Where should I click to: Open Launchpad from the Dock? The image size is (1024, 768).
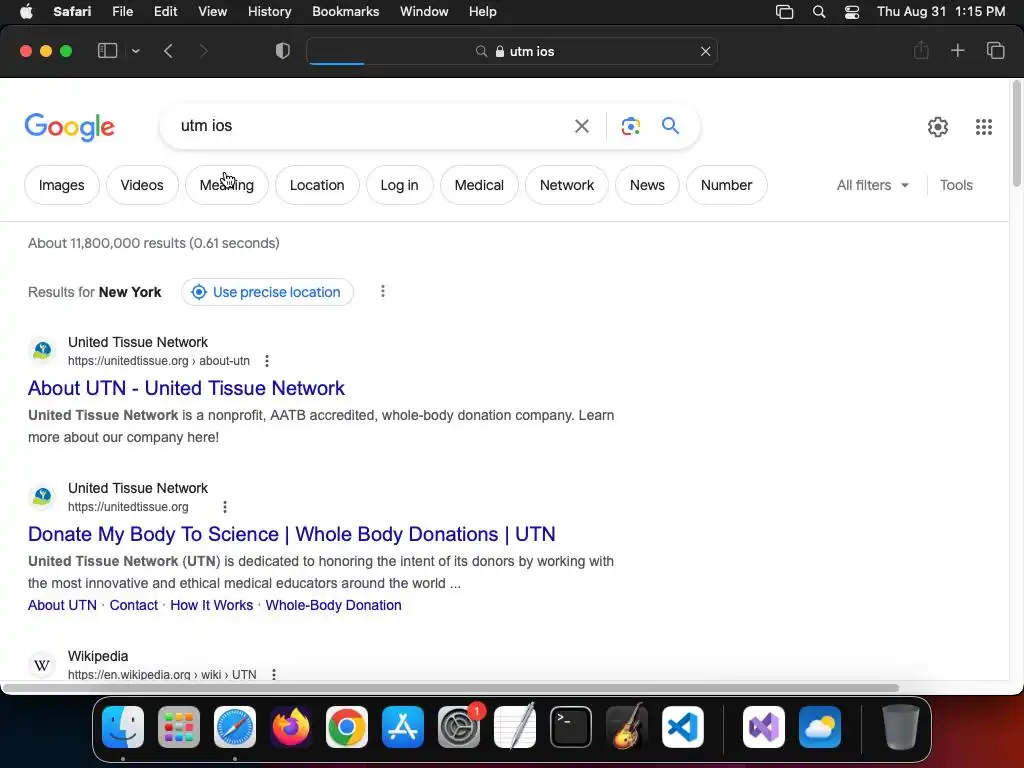pyautogui.click(x=179, y=727)
